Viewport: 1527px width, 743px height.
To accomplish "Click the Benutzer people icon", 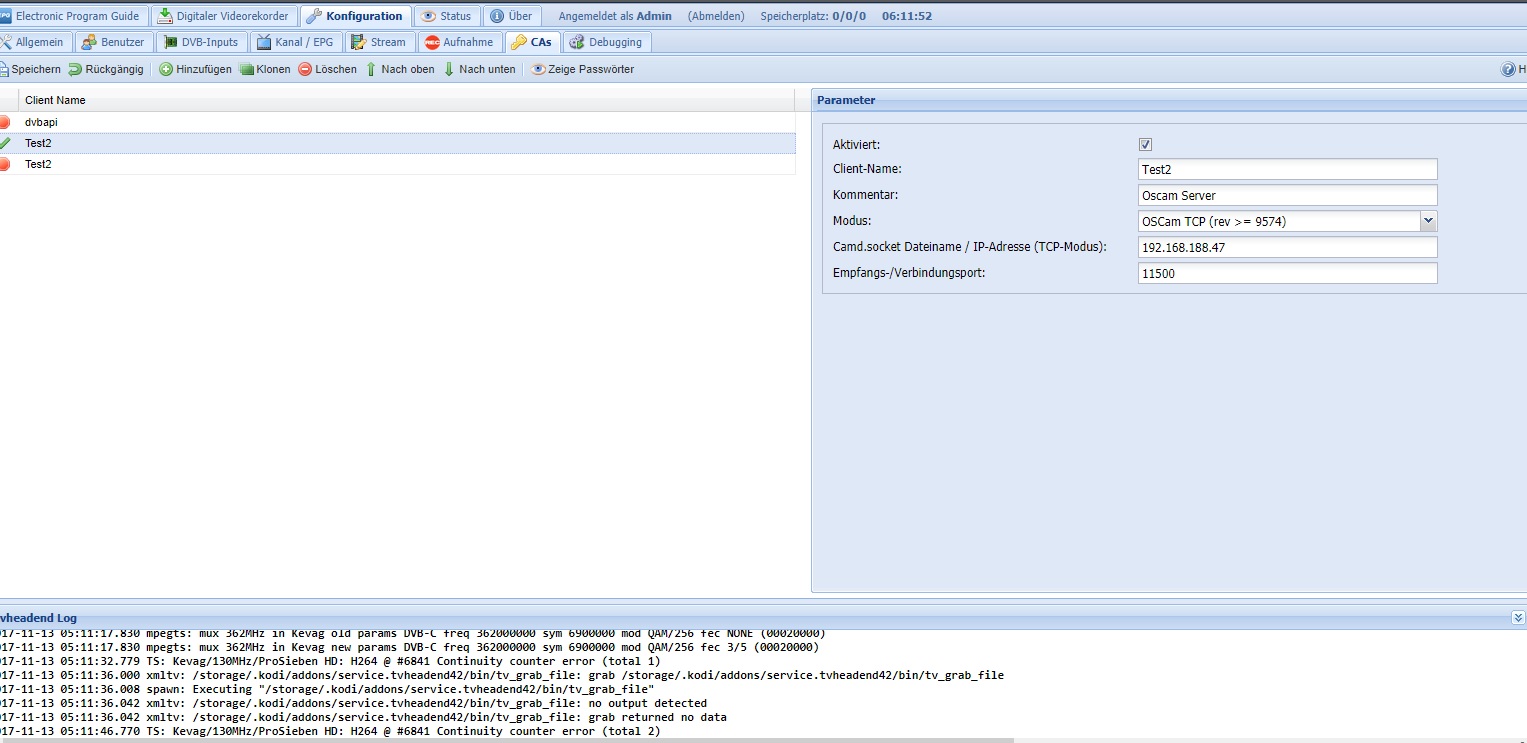I will pos(89,42).
